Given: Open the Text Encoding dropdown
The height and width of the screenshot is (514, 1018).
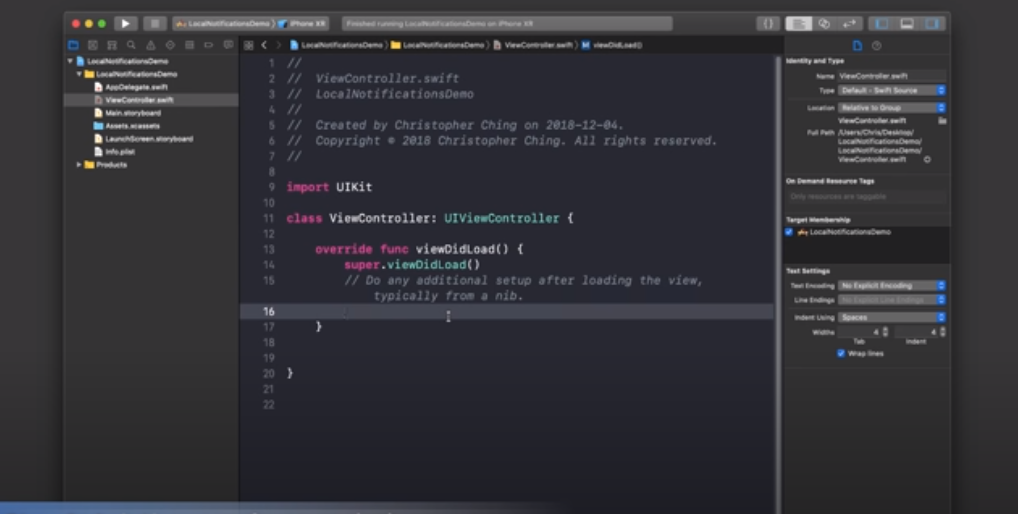Looking at the screenshot, I should coord(891,286).
